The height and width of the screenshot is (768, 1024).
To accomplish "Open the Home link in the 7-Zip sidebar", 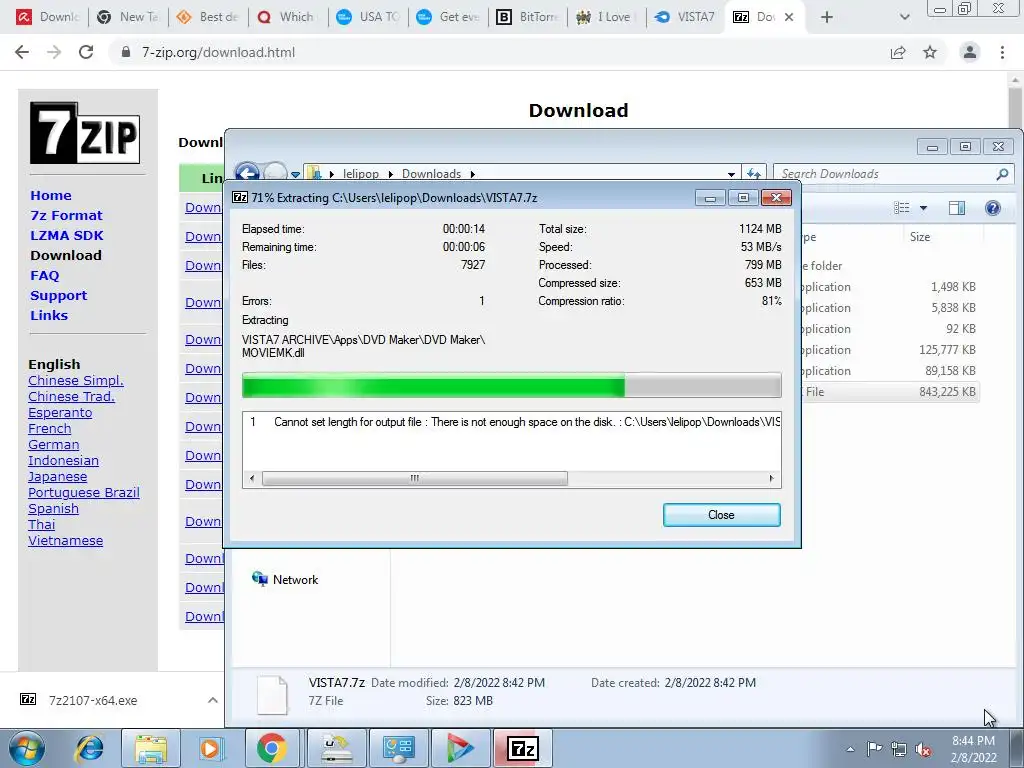I will point(51,195).
